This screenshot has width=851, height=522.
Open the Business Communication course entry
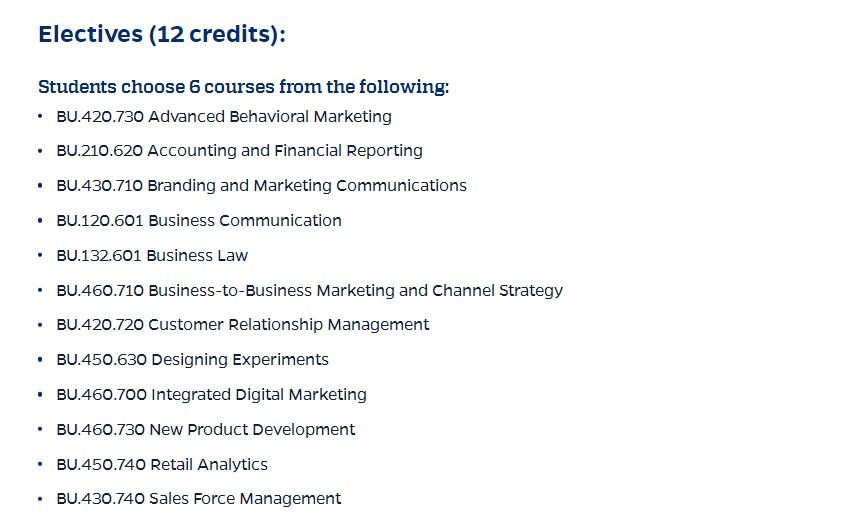click(x=245, y=221)
